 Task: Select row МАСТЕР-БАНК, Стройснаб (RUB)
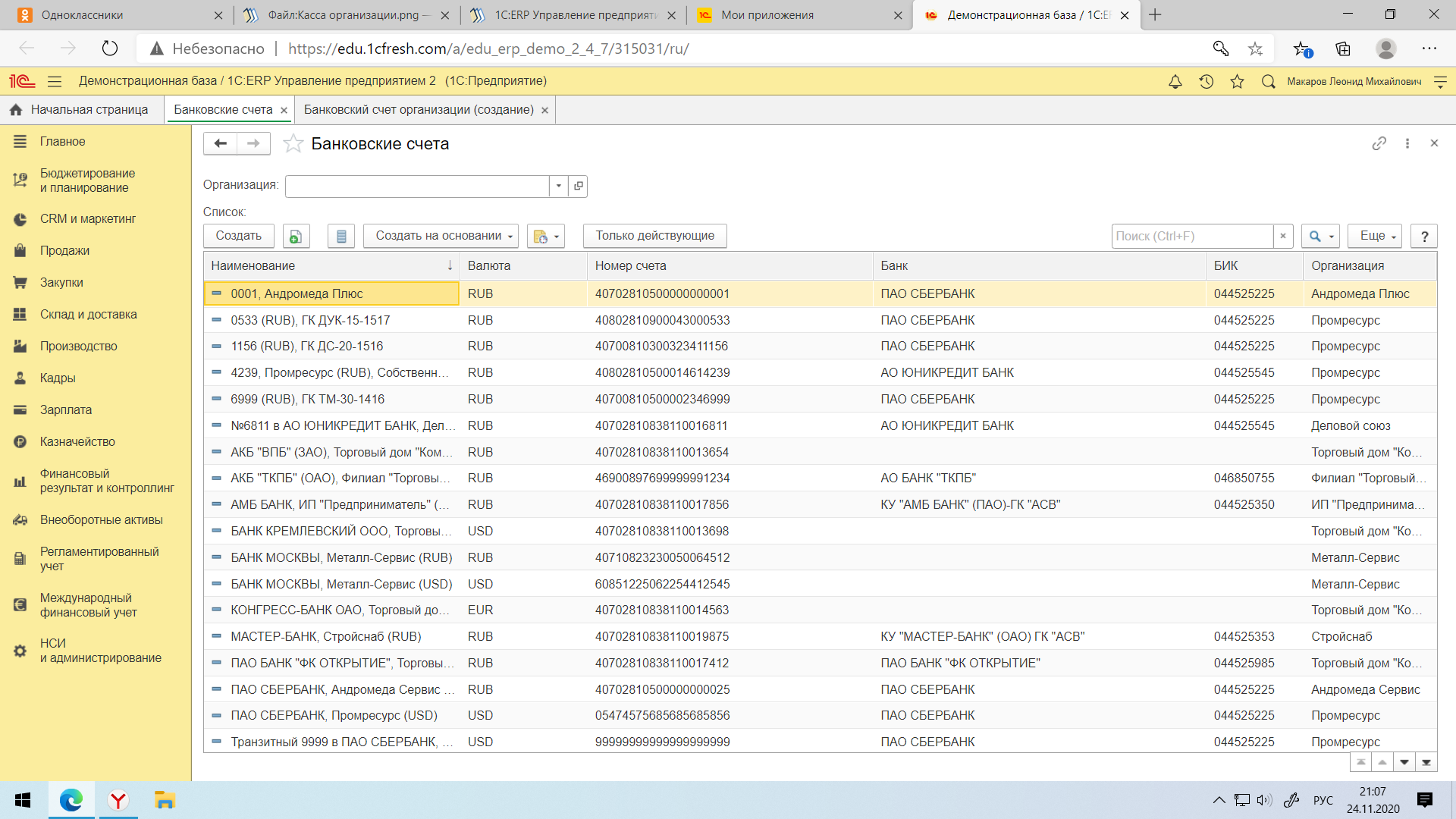[x=820, y=636]
